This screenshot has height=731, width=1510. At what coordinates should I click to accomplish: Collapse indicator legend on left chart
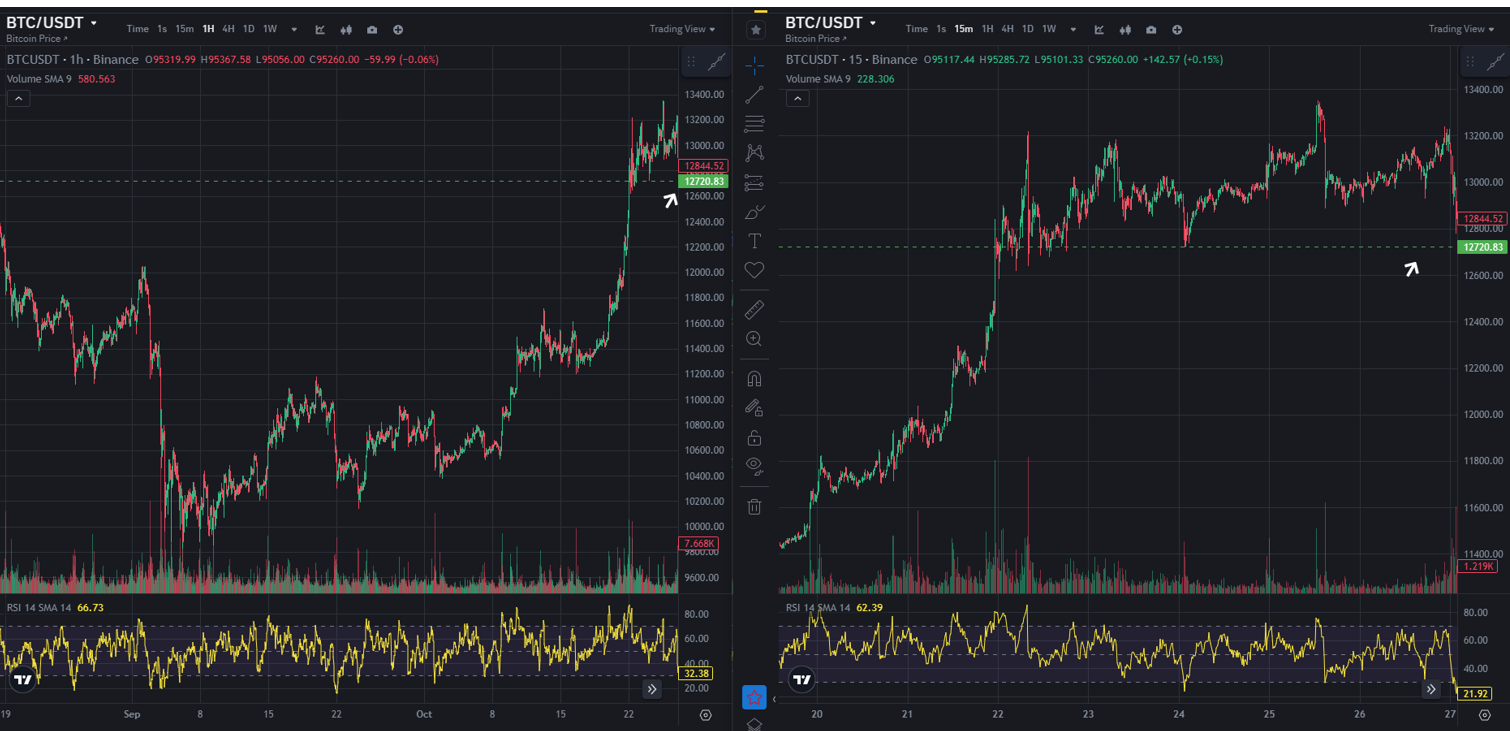click(19, 98)
